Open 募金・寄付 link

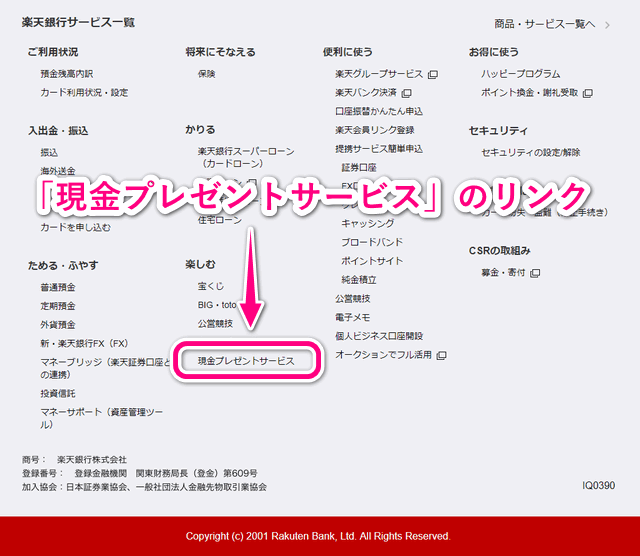click(503, 273)
